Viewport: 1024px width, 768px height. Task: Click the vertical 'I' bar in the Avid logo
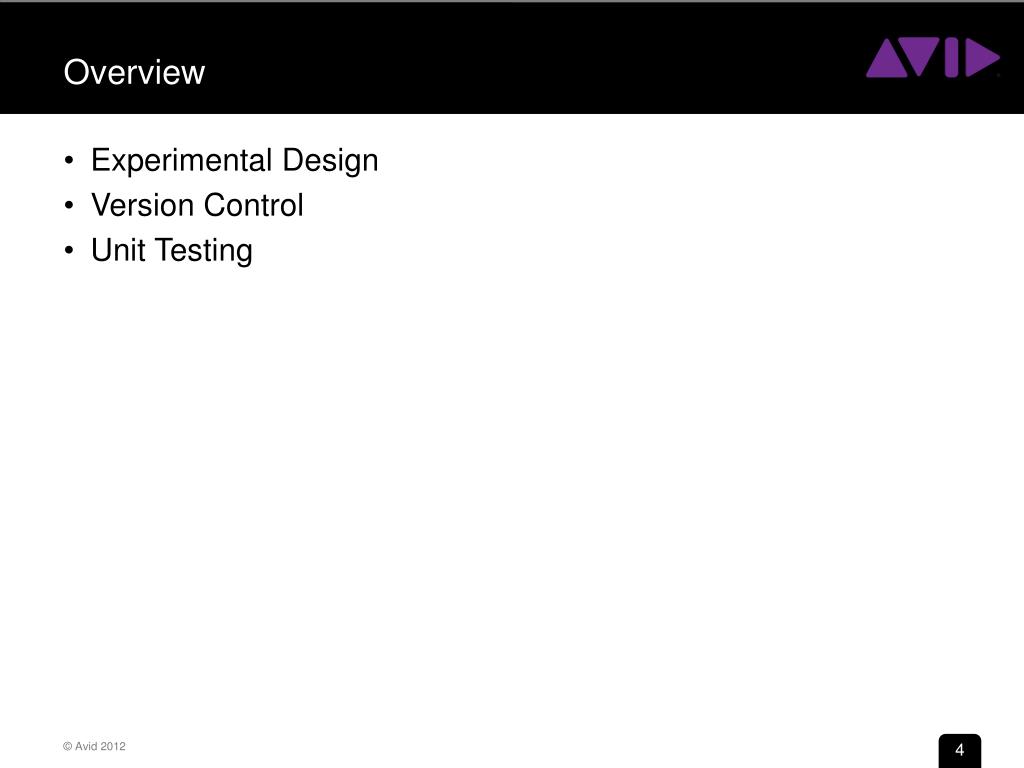[952, 57]
